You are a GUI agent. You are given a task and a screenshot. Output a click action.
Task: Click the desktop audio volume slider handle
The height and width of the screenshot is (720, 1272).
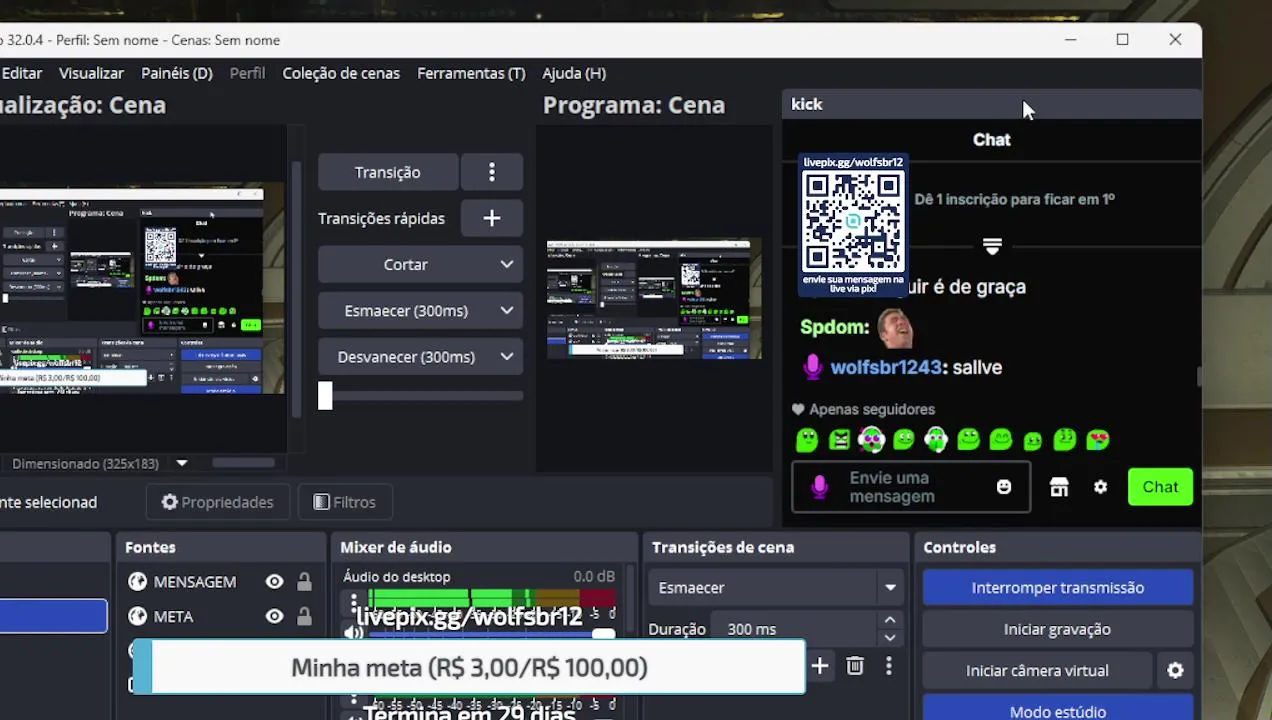tap(603, 633)
